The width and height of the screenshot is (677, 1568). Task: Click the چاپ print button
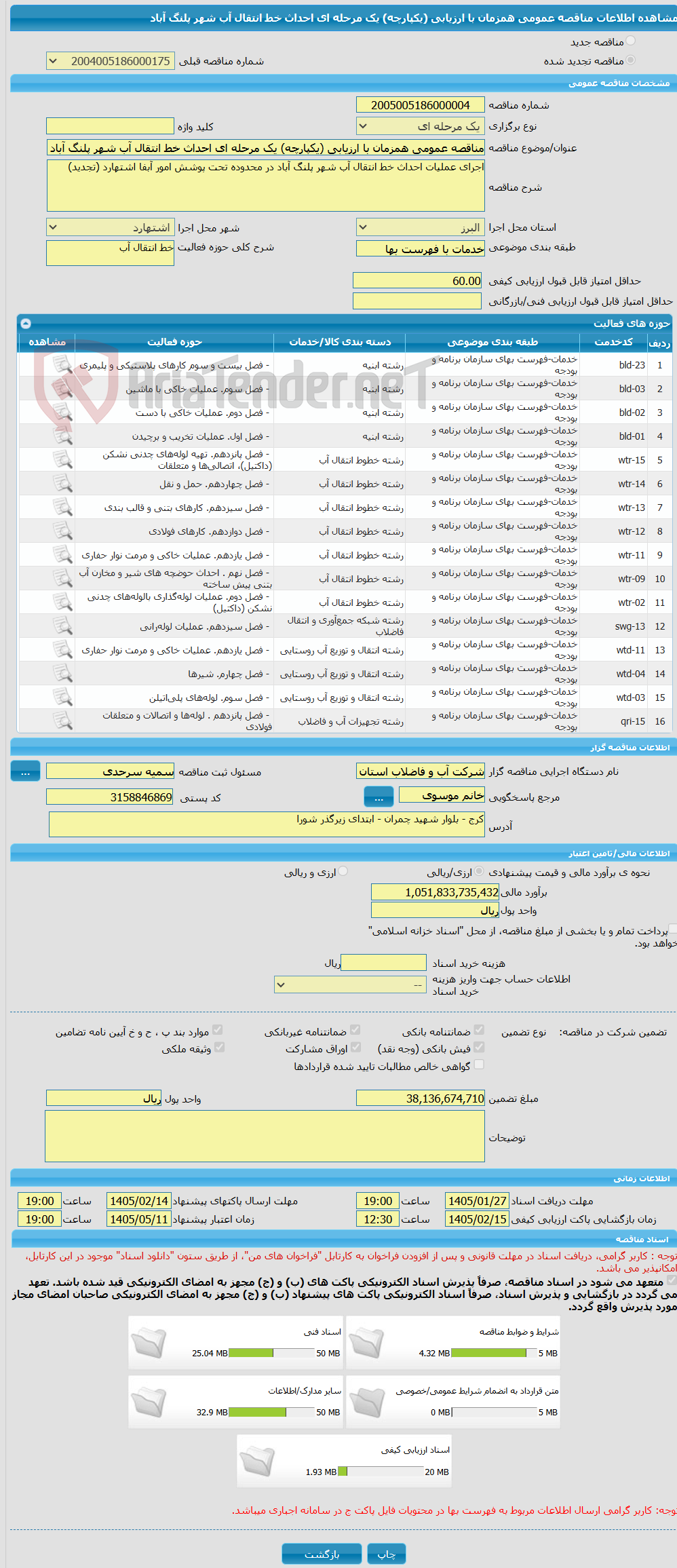point(387,1554)
